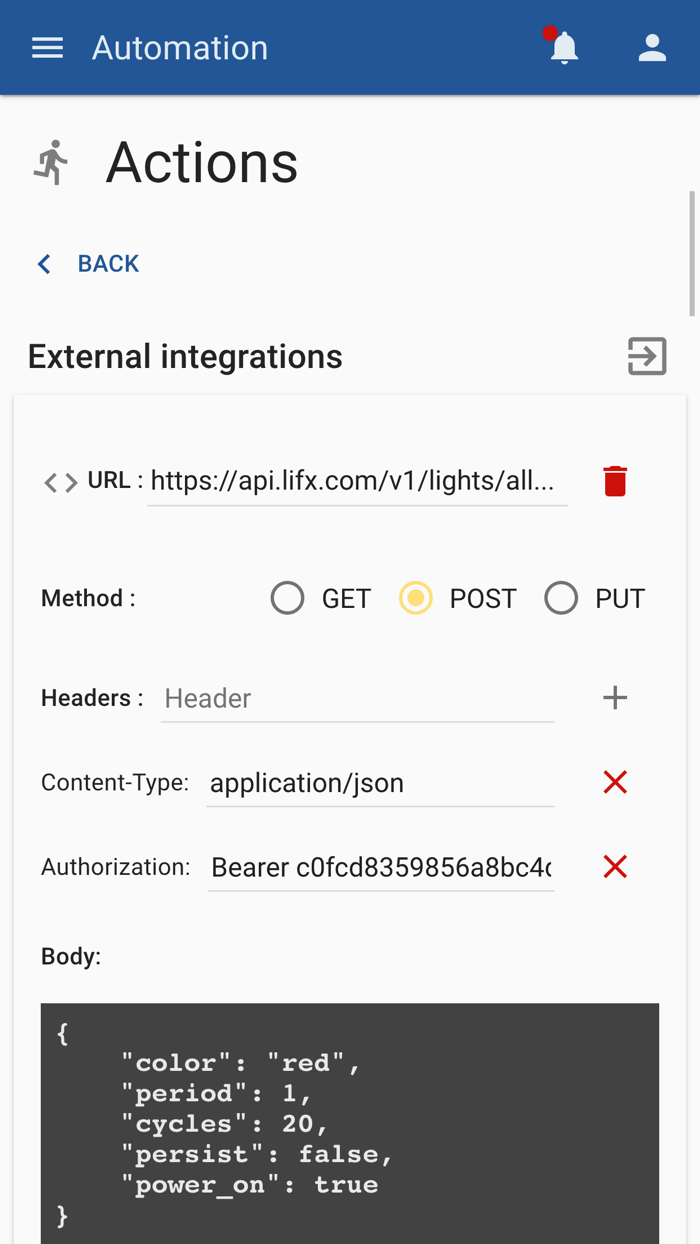This screenshot has width=700, height=1244.
Task: Click the External integrations section header
Action: pyautogui.click(x=184, y=356)
